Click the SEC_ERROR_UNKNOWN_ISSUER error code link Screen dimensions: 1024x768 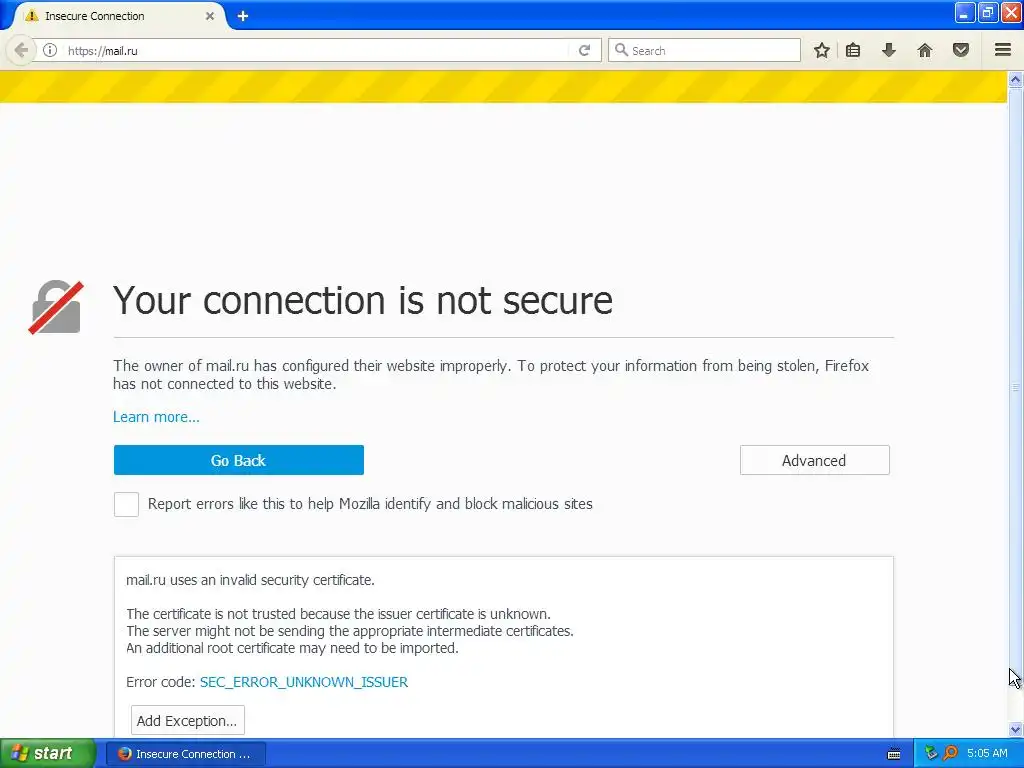(x=304, y=682)
